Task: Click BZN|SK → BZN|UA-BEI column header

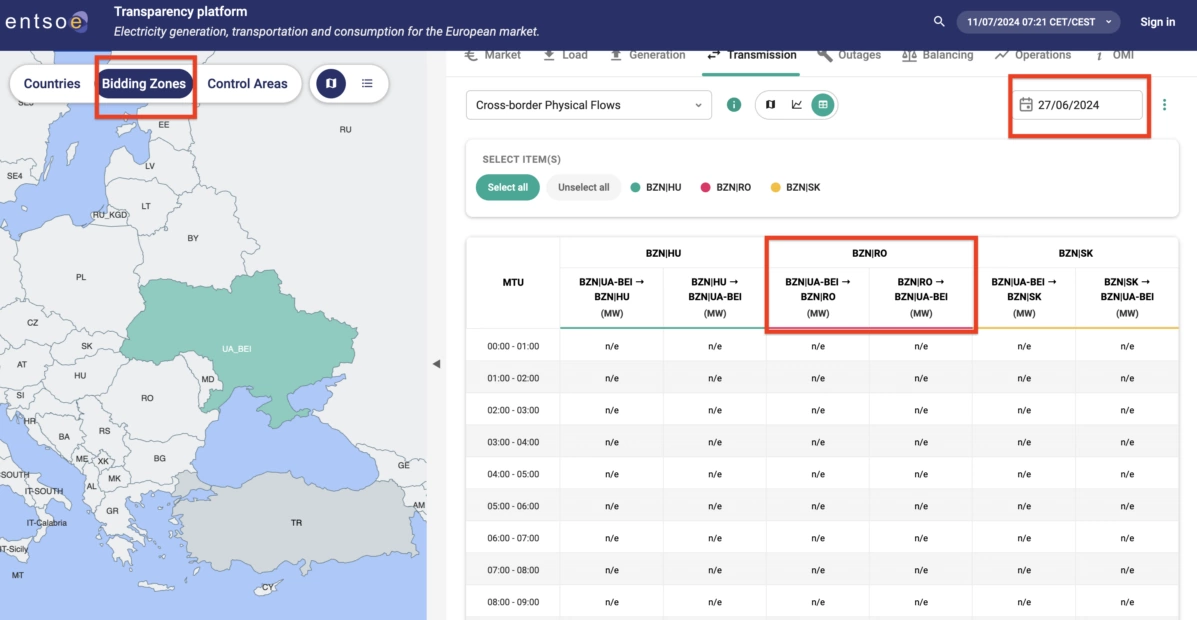Action: click(1127, 298)
